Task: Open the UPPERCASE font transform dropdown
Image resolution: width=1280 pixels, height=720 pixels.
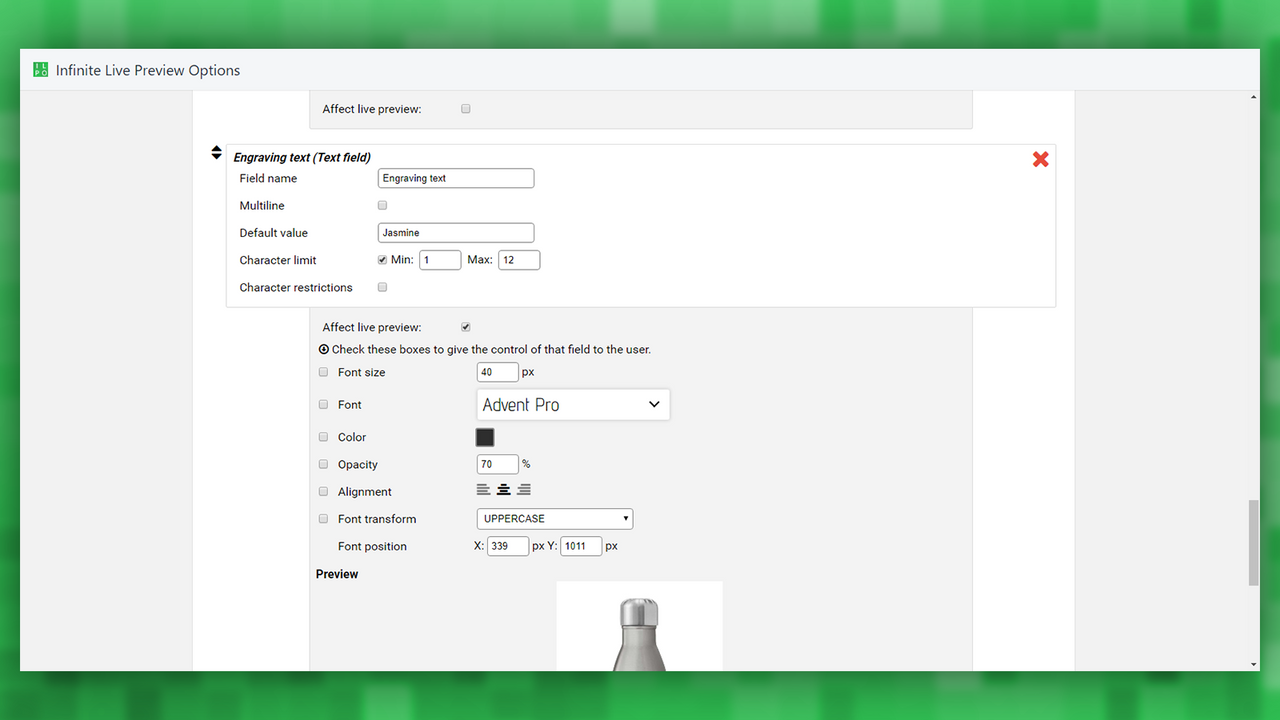Action: [x=554, y=518]
